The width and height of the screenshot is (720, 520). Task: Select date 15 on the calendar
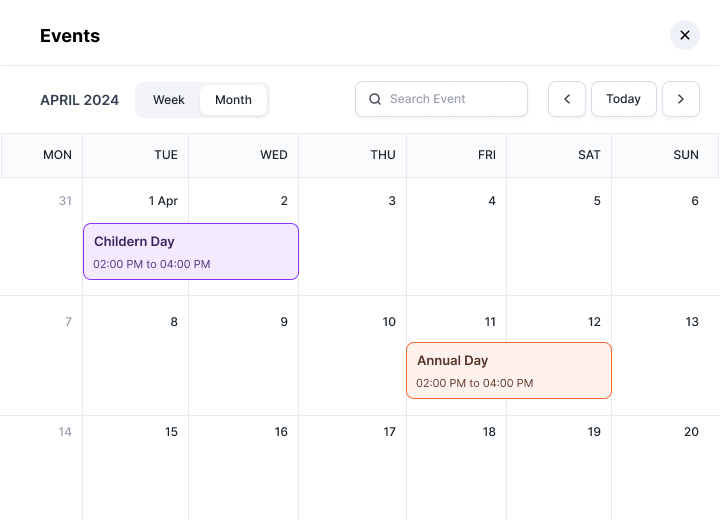171,432
